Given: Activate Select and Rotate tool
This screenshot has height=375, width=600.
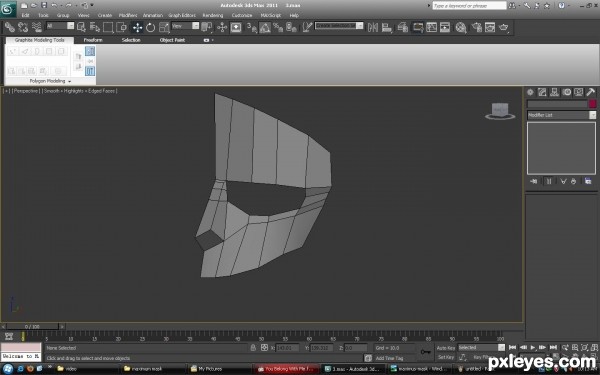Looking at the screenshot, I should (150, 27).
